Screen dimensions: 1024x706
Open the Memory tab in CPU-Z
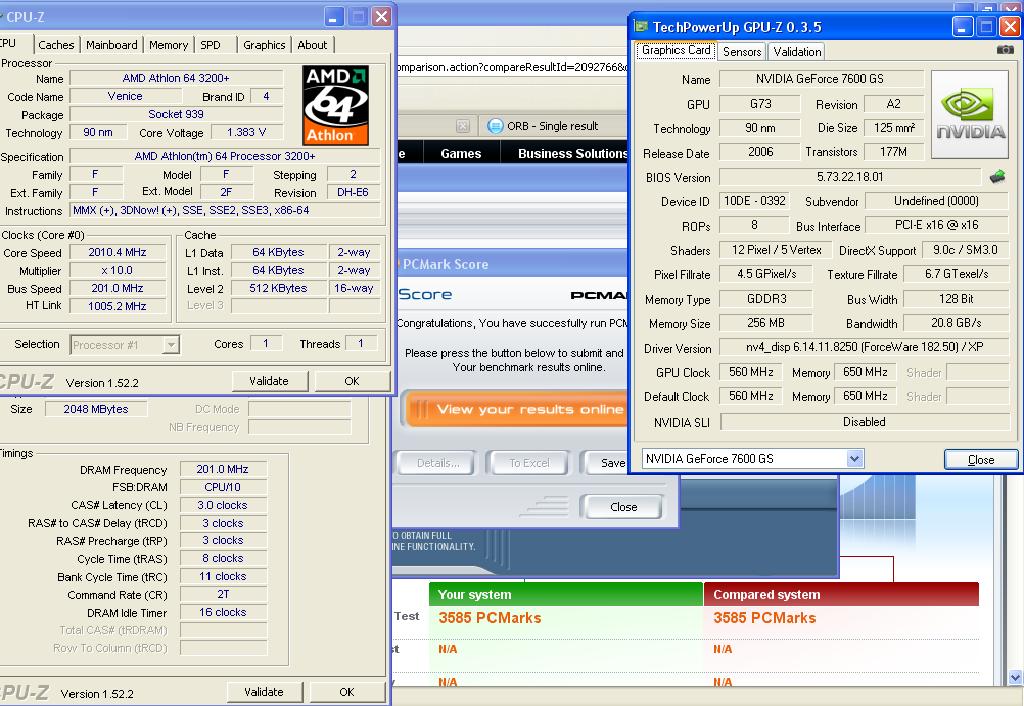click(x=168, y=44)
